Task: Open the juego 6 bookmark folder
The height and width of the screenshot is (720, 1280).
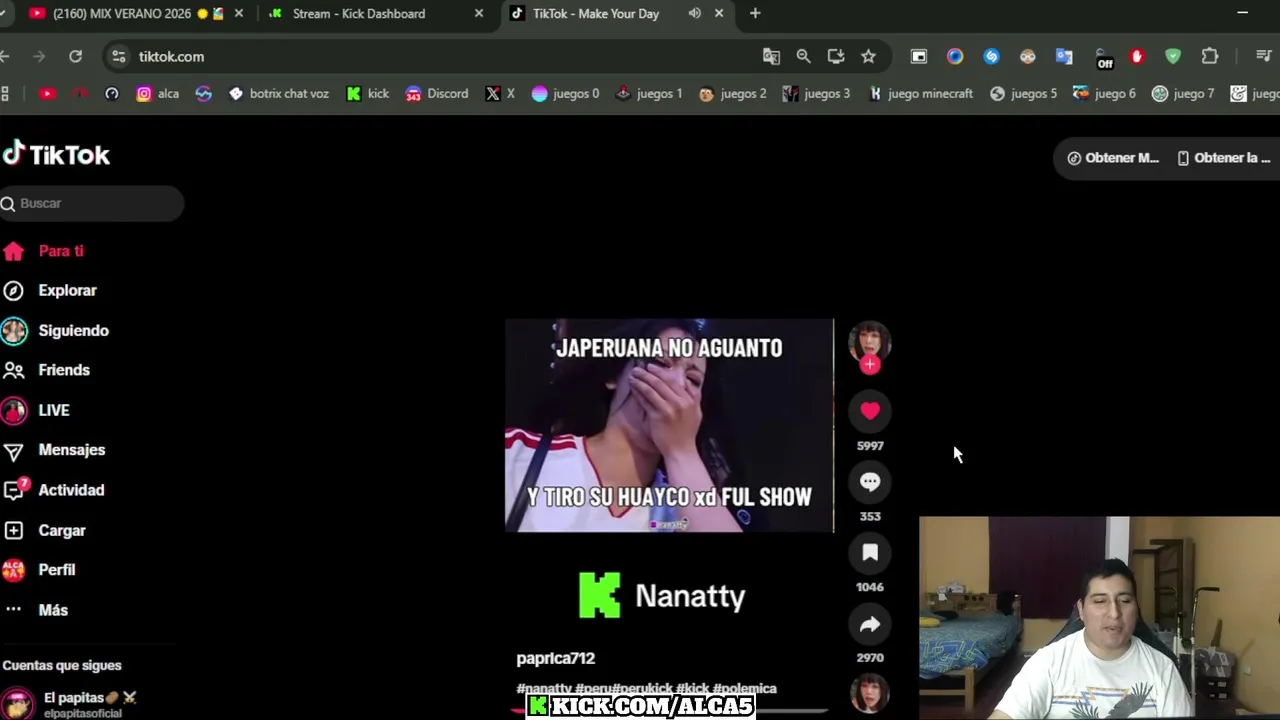Action: pos(1104,93)
